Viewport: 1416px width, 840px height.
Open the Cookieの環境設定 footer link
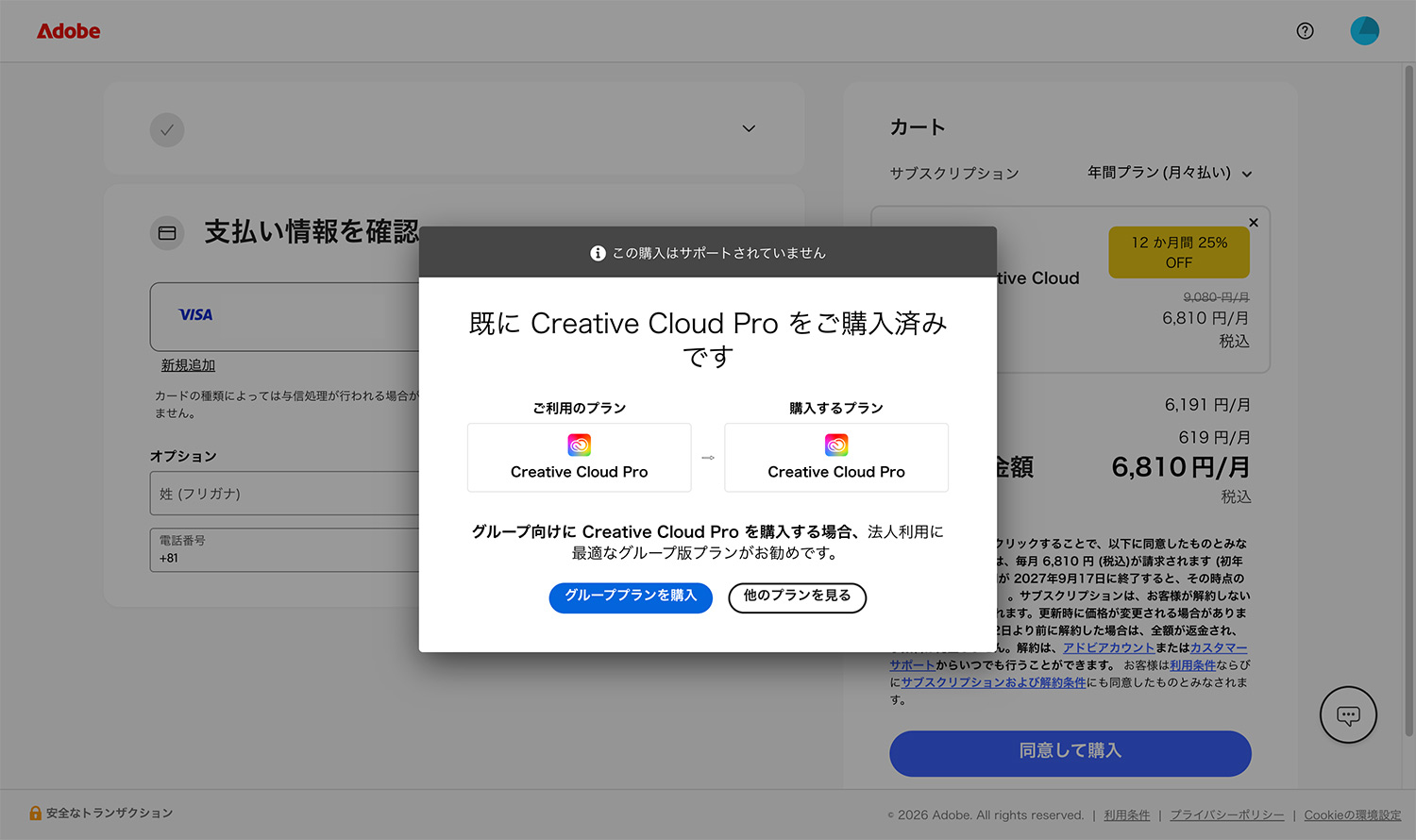pos(1353,815)
